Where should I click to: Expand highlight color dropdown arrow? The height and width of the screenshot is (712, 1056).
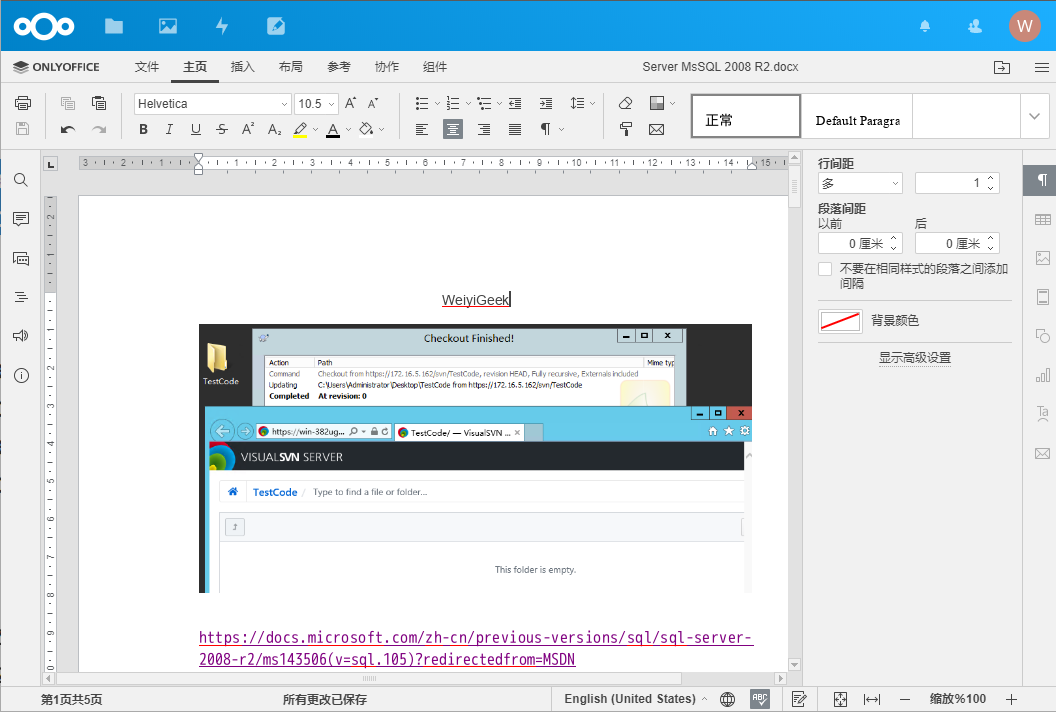point(315,129)
